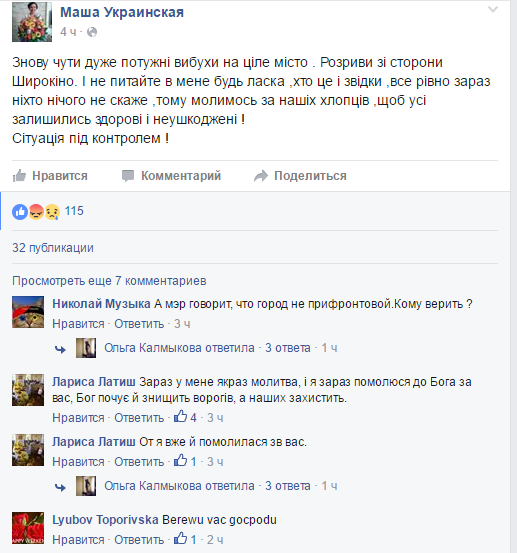Click the angry reaction emoji
This screenshot has height=553, width=517.
pyautogui.click(x=36, y=212)
